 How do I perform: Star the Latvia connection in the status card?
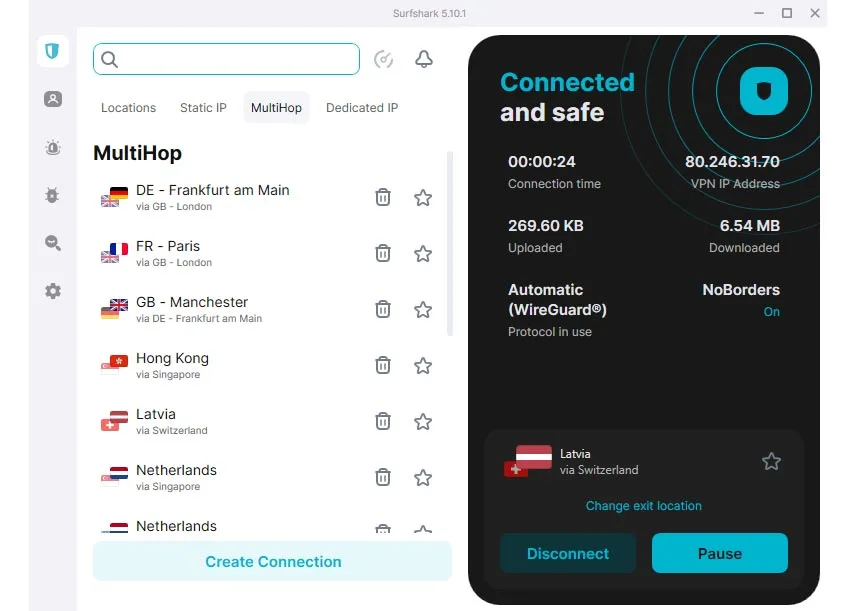click(x=771, y=461)
